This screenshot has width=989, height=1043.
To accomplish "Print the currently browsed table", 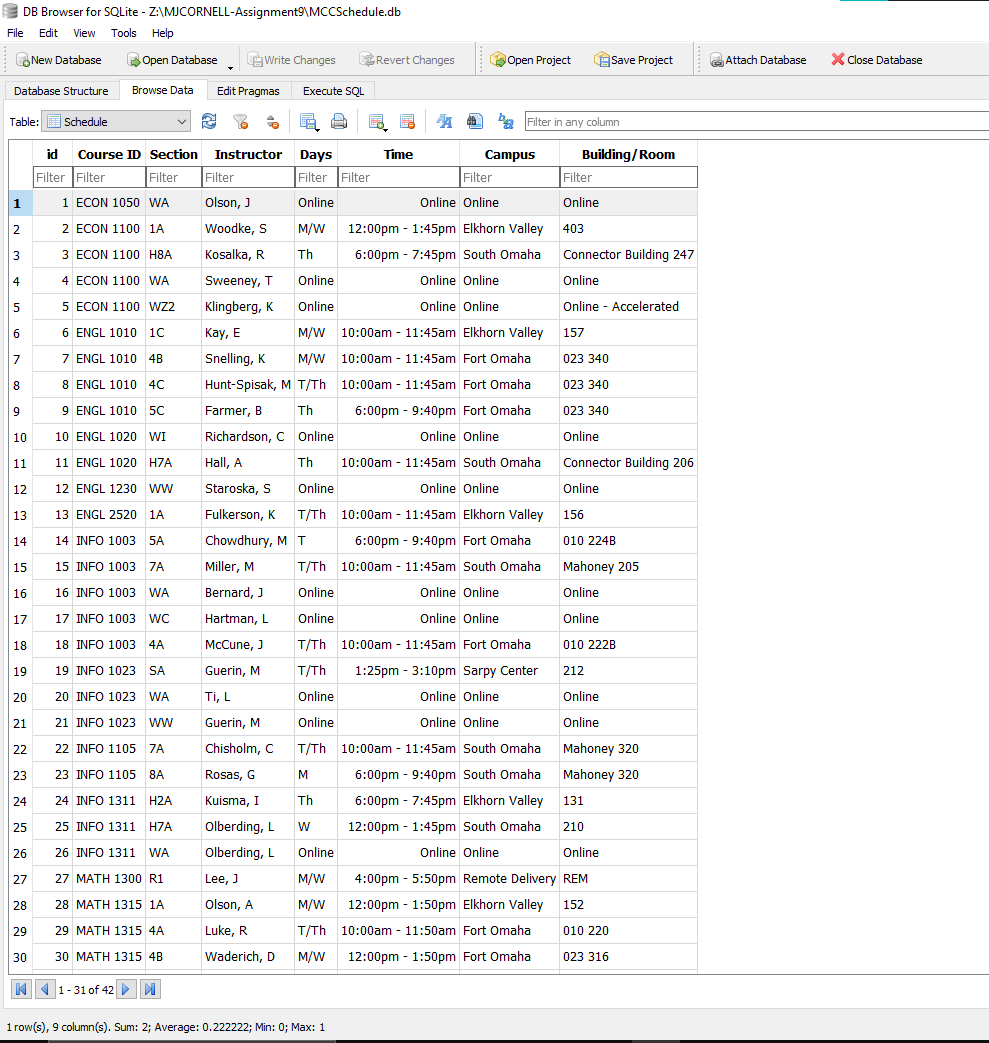I will click(x=340, y=121).
